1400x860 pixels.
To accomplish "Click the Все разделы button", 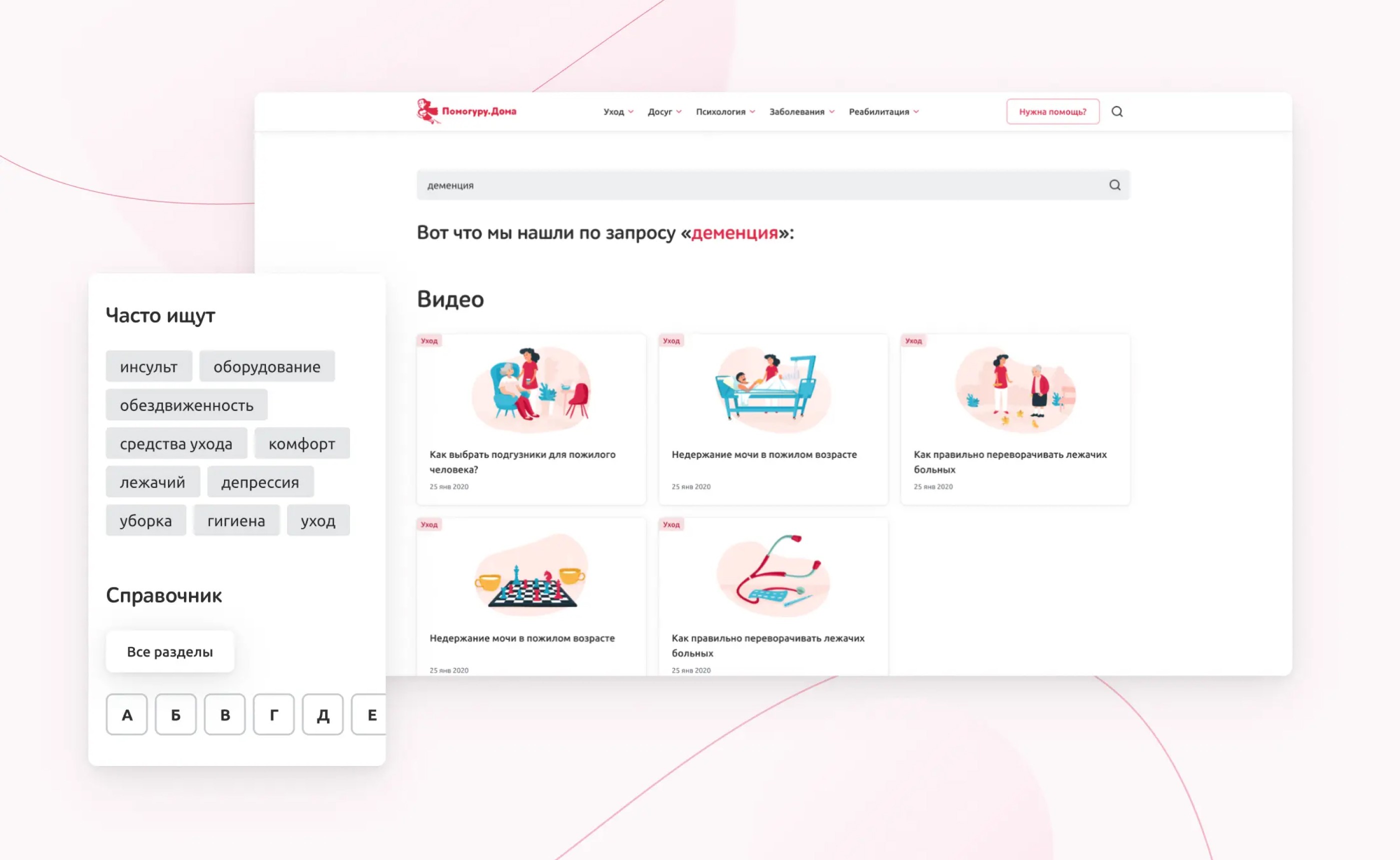I will click(170, 652).
